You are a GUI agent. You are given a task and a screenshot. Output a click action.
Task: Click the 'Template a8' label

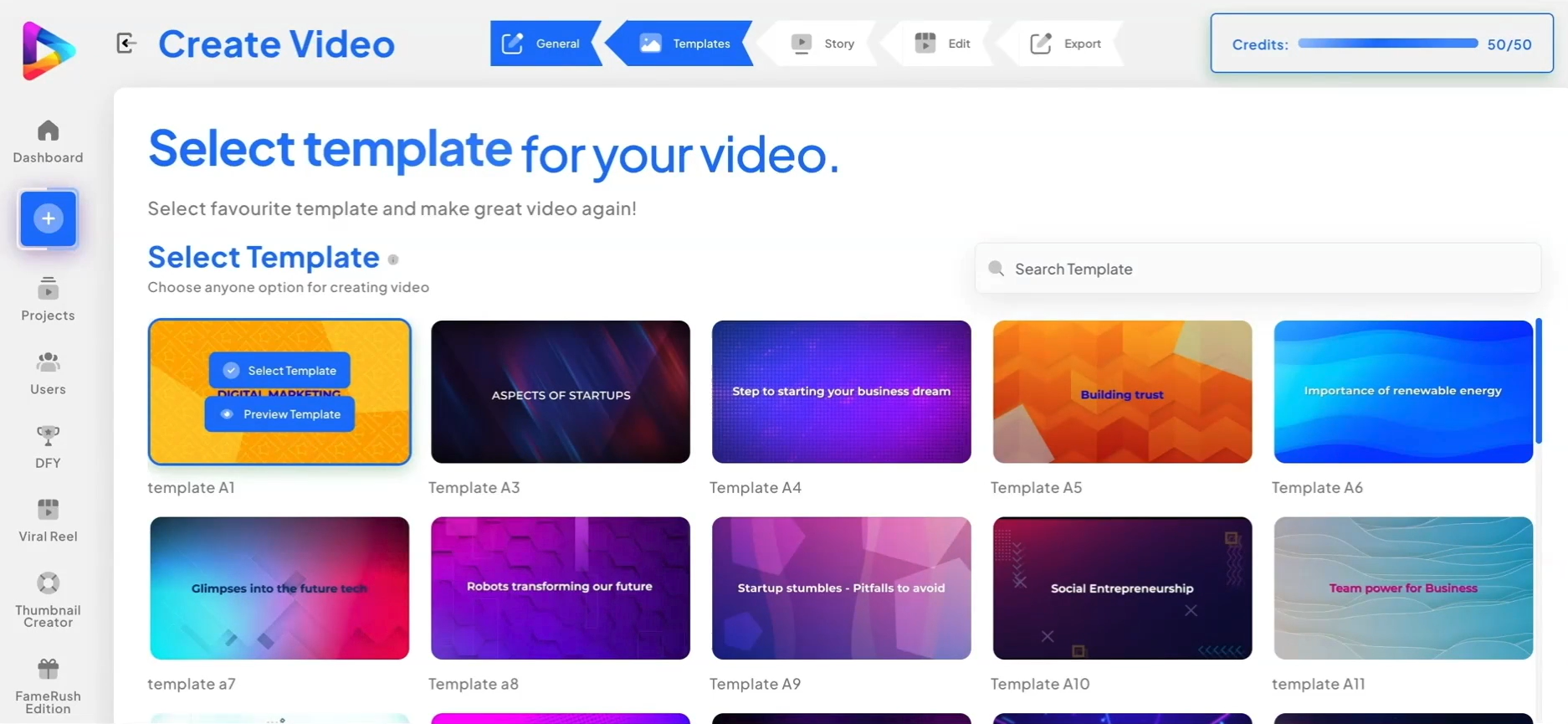[474, 684]
